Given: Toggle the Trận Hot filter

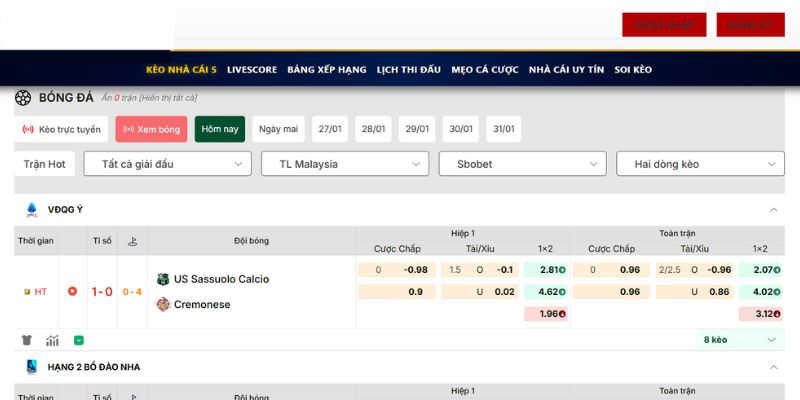Looking at the screenshot, I should [x=44, y=164].
